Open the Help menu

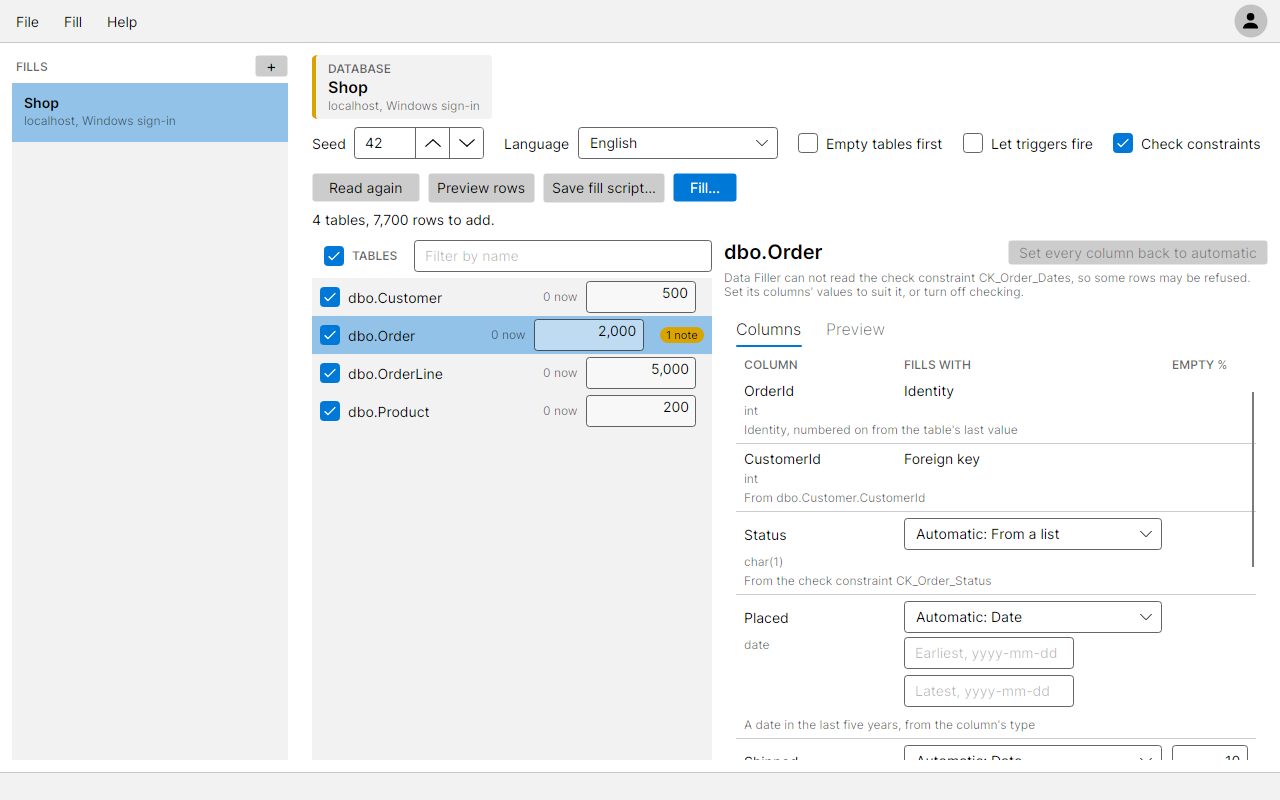(x=122, y=22)
